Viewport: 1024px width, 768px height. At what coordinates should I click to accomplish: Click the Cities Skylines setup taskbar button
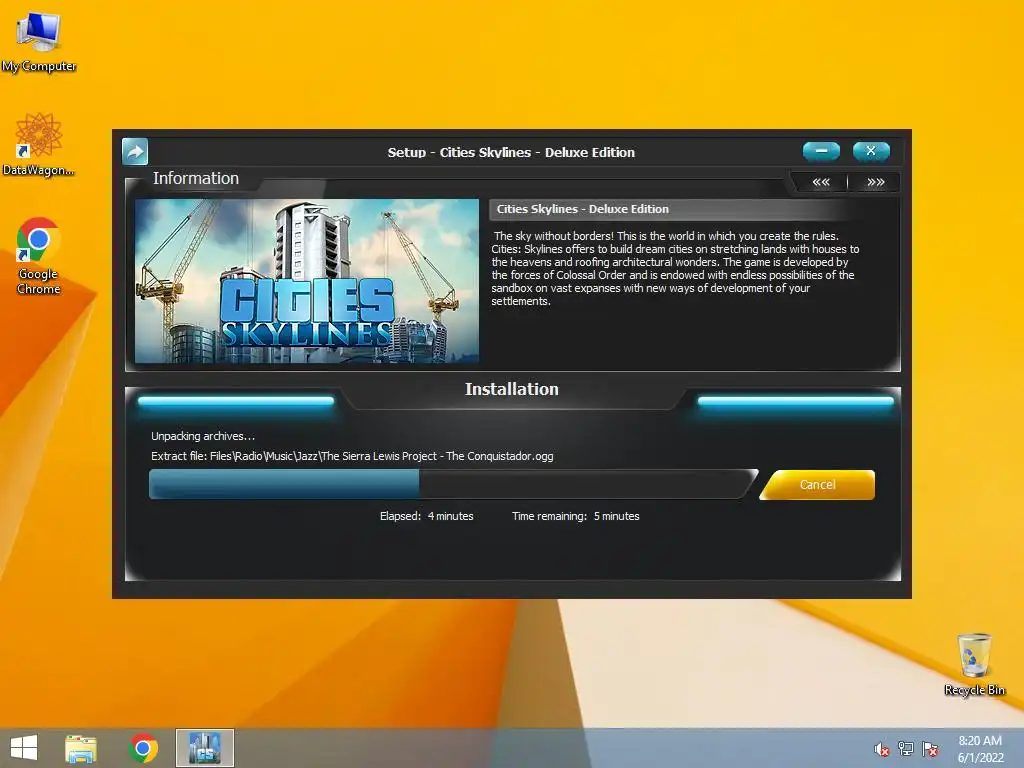204,748
